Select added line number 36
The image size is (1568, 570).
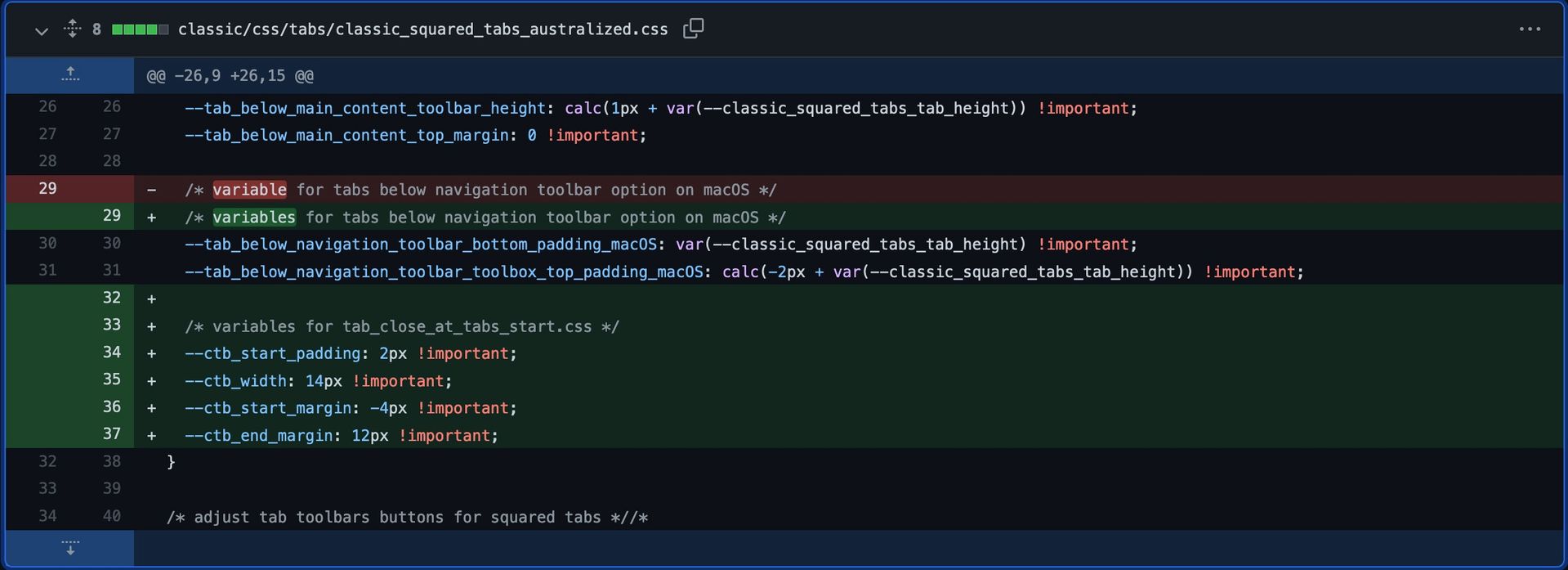pyautogui.click(x=111, y=406)
